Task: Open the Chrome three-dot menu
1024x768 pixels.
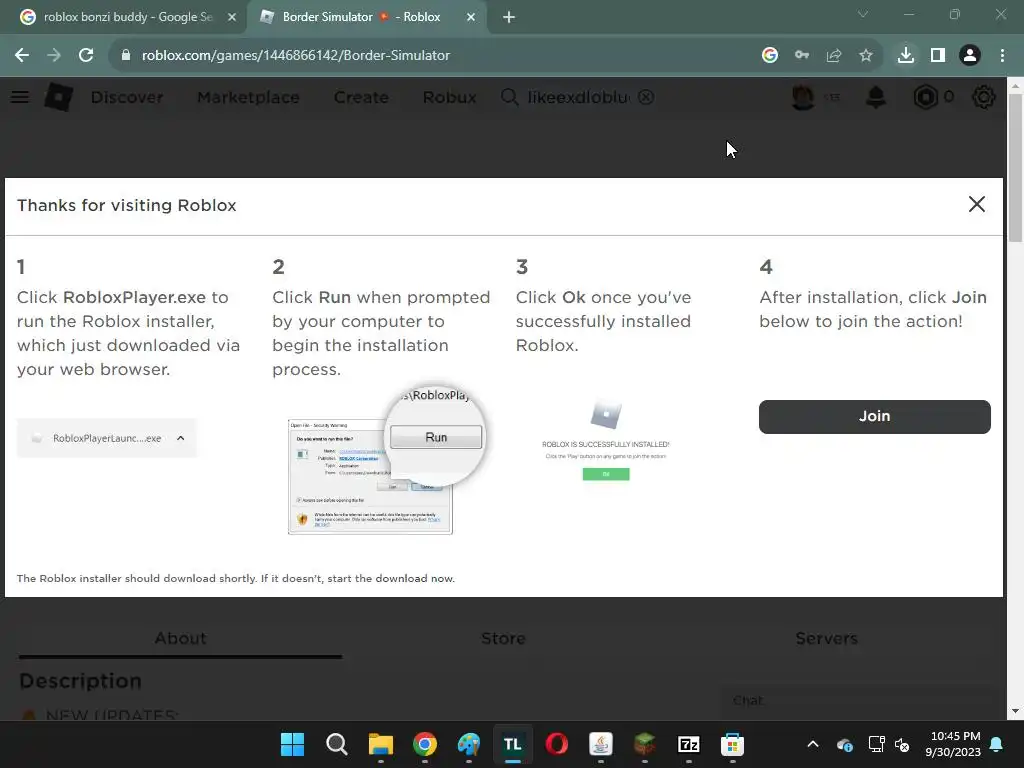Action: 1002,56
